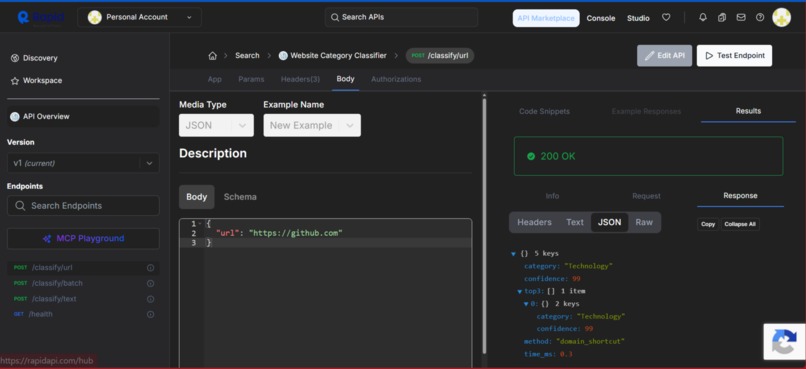Open the Authorizations tab
The width and height of the screenshot is (806, 369).
pyautogui.click(x=396, y=79)
